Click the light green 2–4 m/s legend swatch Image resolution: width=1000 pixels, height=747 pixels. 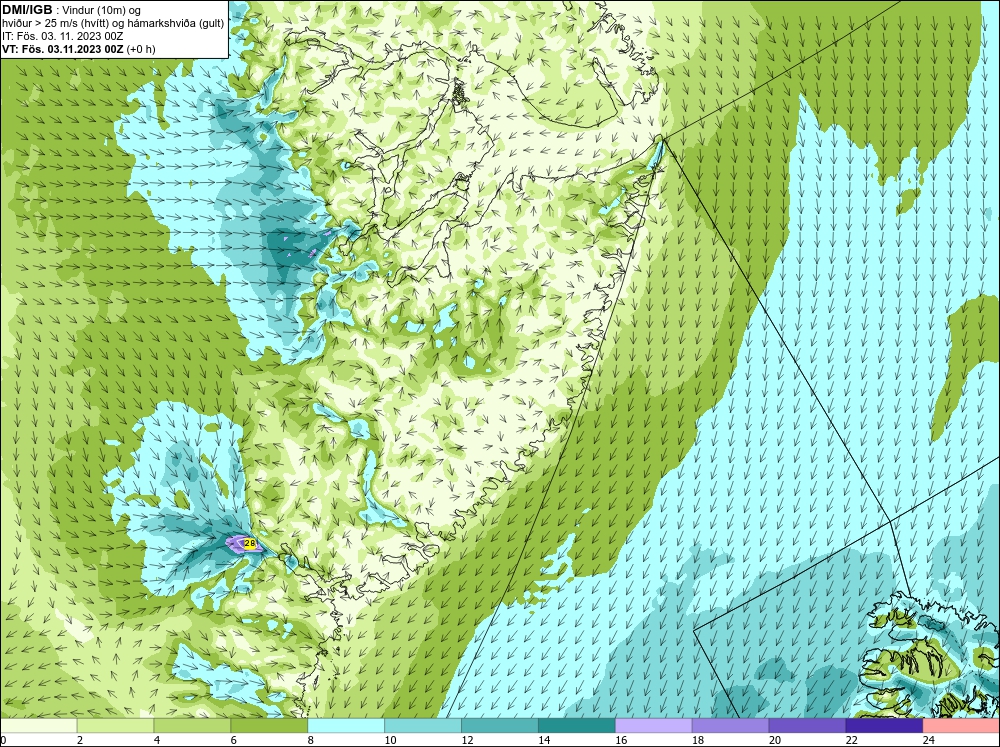(x=115, y=726)
